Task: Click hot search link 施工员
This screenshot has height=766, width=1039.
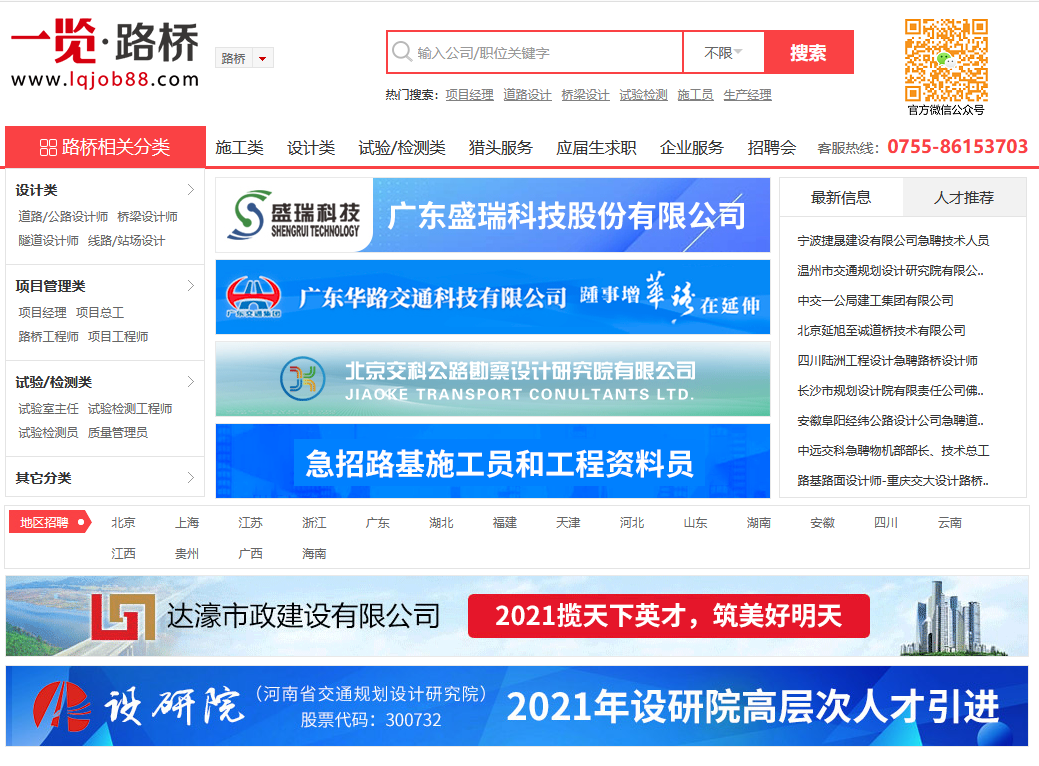Action: click(695, 95)
